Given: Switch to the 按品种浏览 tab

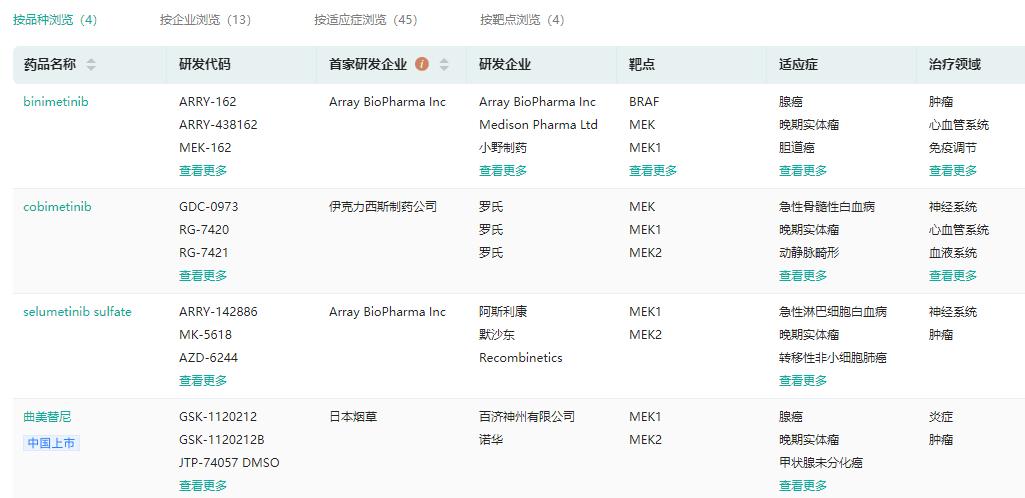Looking at the screenshot, I should tap(55, 20).
